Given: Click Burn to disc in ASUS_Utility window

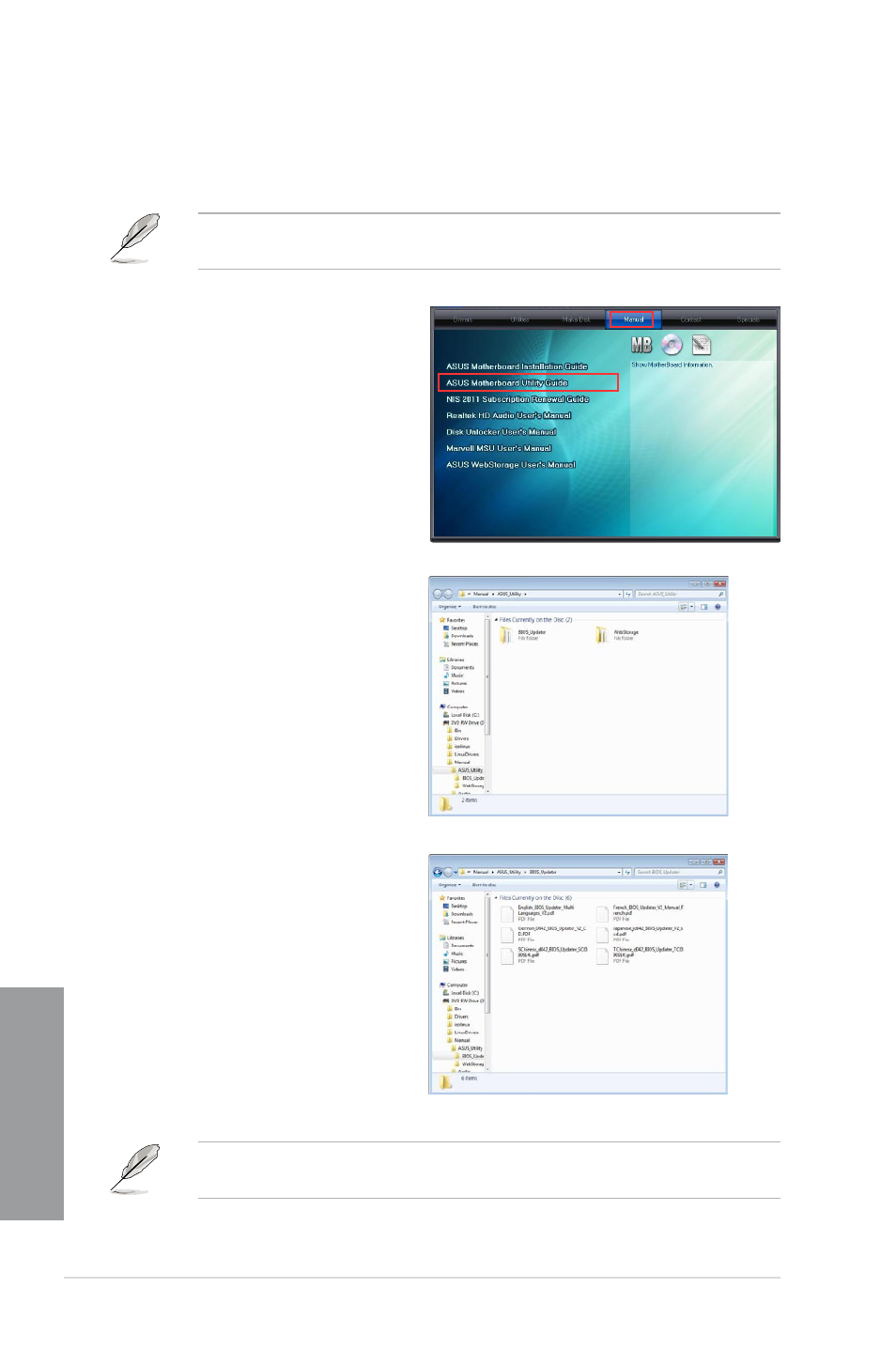Looking at the screenshot, I should 485,607.
